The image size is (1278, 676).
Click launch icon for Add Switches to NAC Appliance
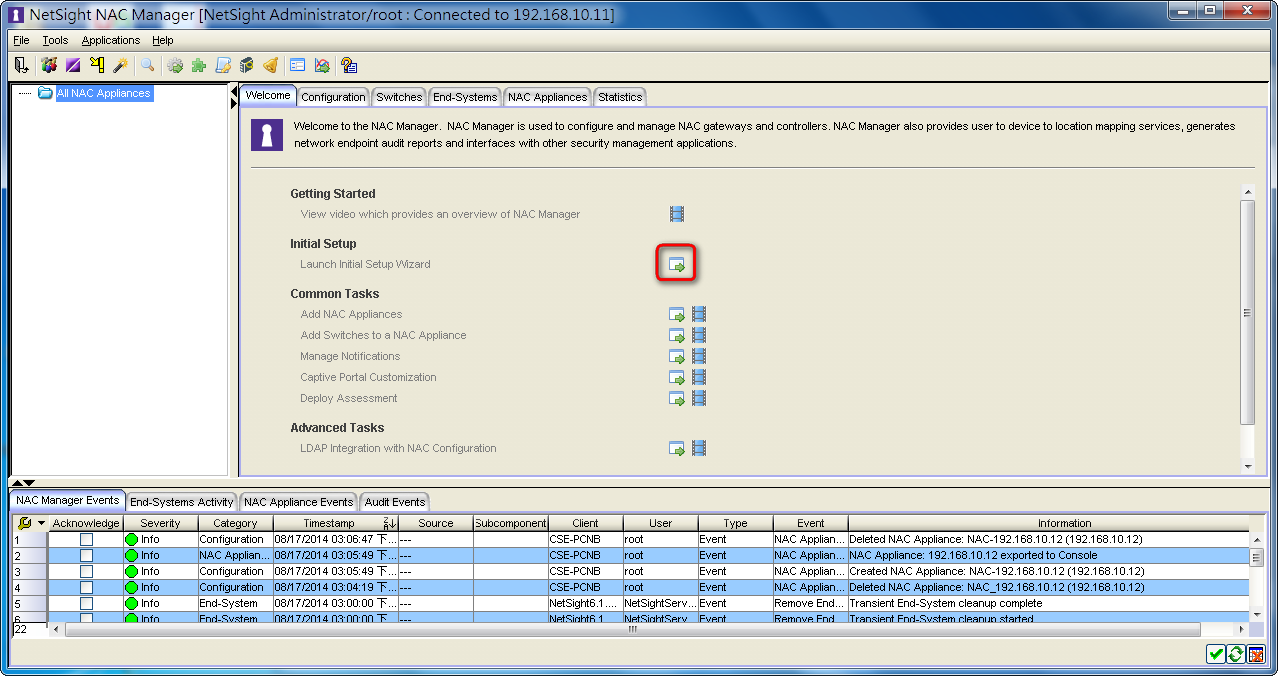click(677, 335)
